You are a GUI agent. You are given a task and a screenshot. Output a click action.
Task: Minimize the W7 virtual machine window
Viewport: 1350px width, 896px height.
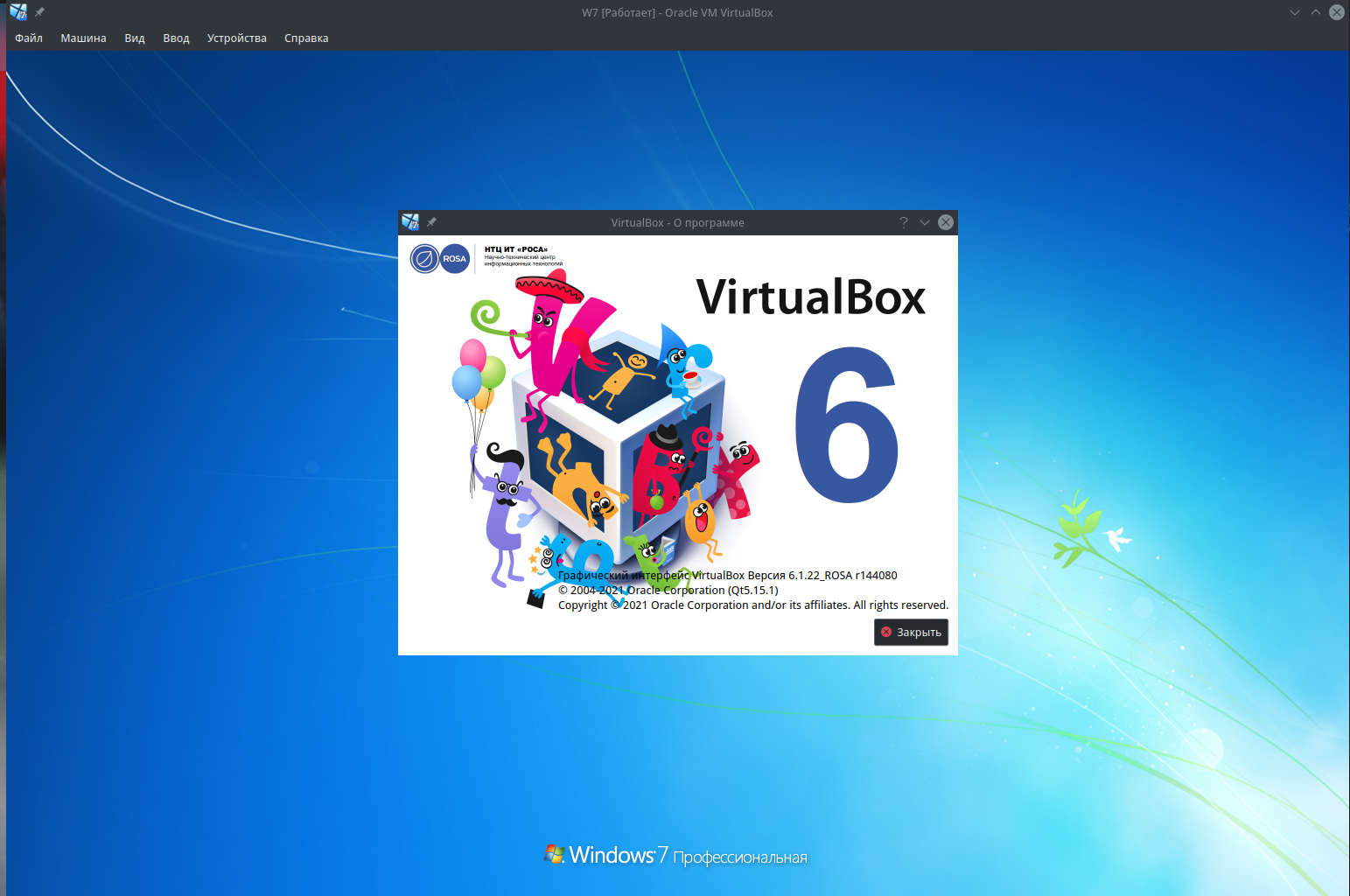click(1295, 12)
